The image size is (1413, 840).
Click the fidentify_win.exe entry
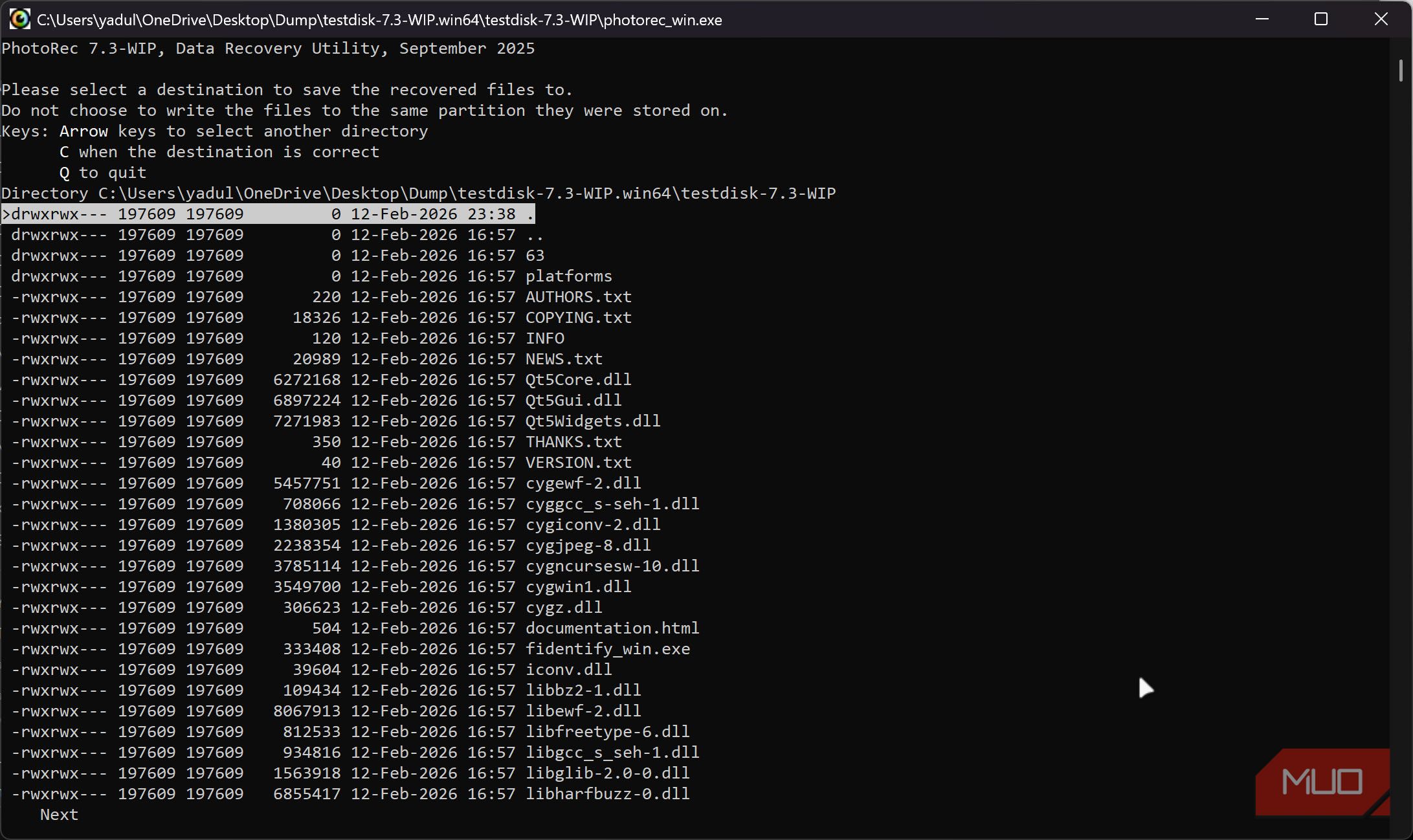[350, 649]
